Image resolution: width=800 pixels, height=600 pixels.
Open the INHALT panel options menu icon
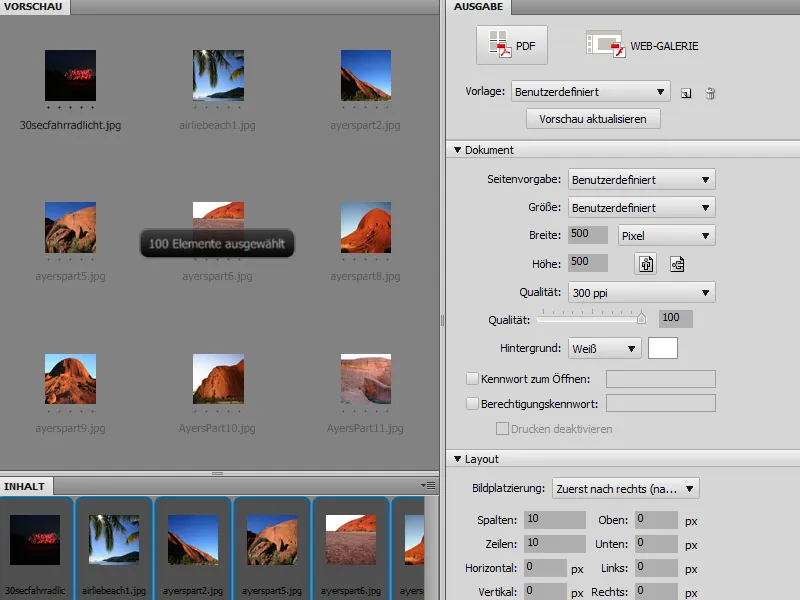point(428,486)
